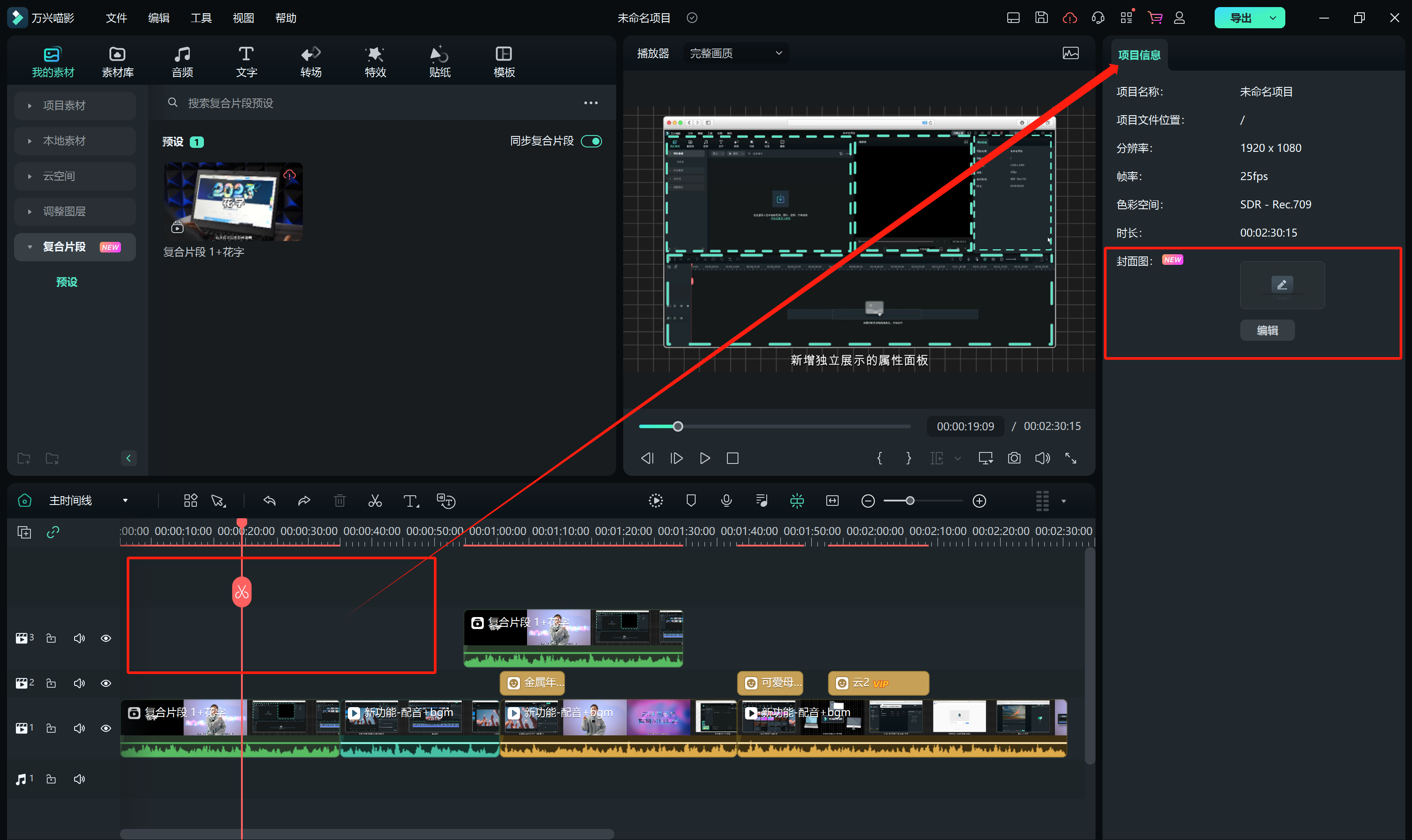Open the Transitions (转场) panel
Viewport: 1412px width, 840px height.
pyautogui.click(x=311, y=62)
